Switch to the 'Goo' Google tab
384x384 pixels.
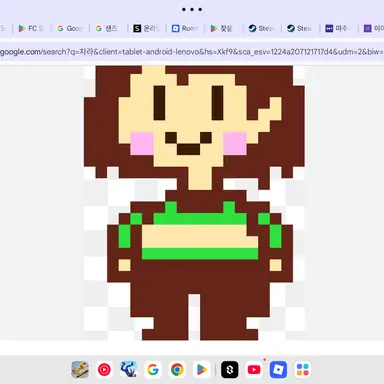(70, 29)
